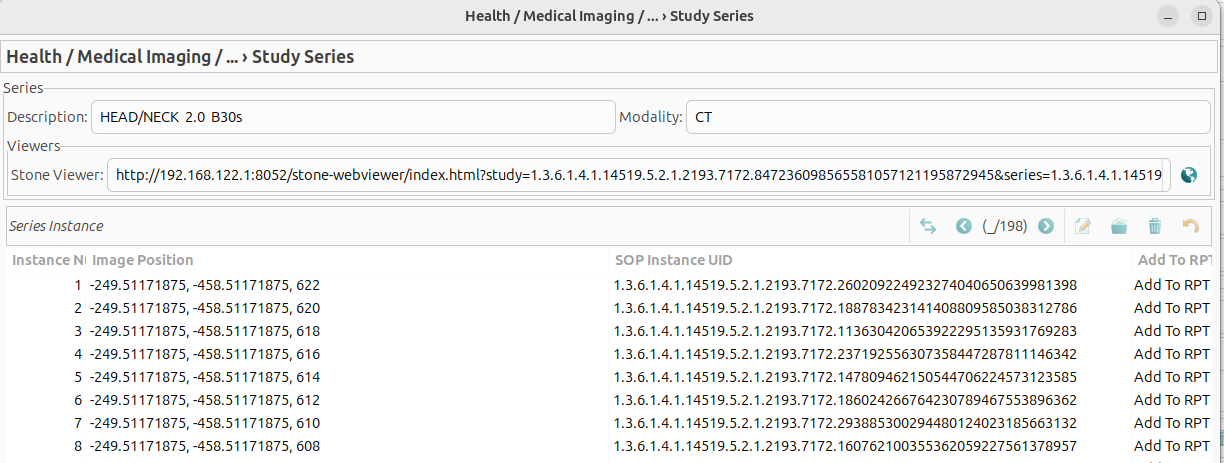Screen dimensions: 1224x463
Task: Click Add To RPT for instance 5
Action: click(x=1172, y=377)
